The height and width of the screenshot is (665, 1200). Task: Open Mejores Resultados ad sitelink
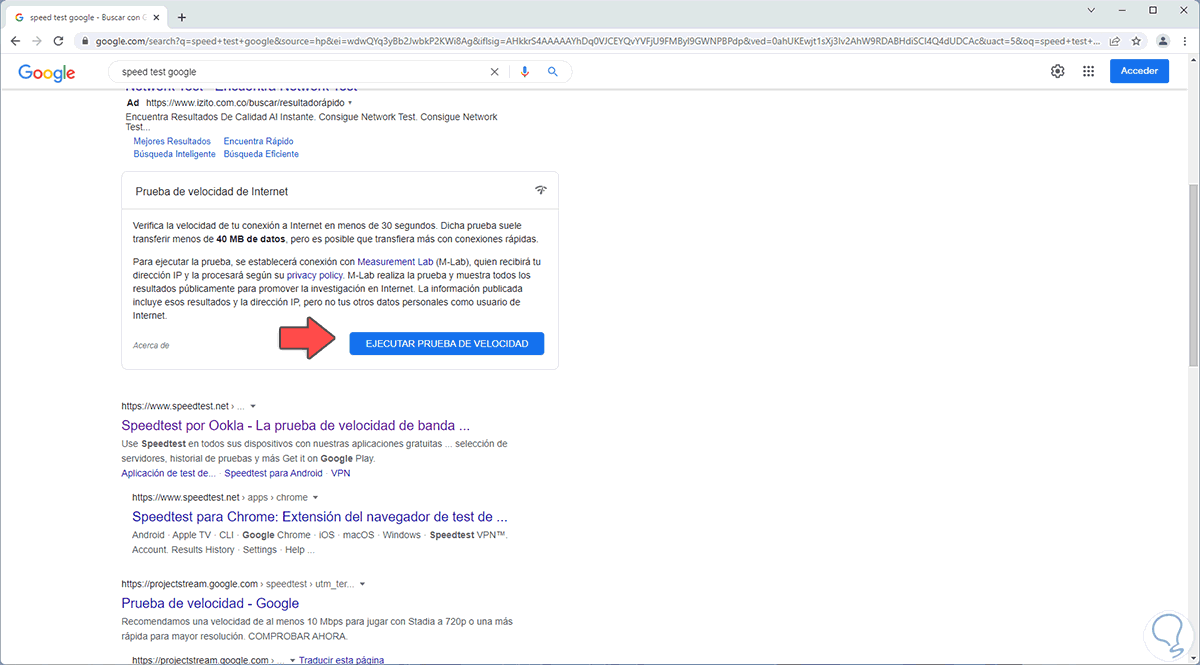172,142
